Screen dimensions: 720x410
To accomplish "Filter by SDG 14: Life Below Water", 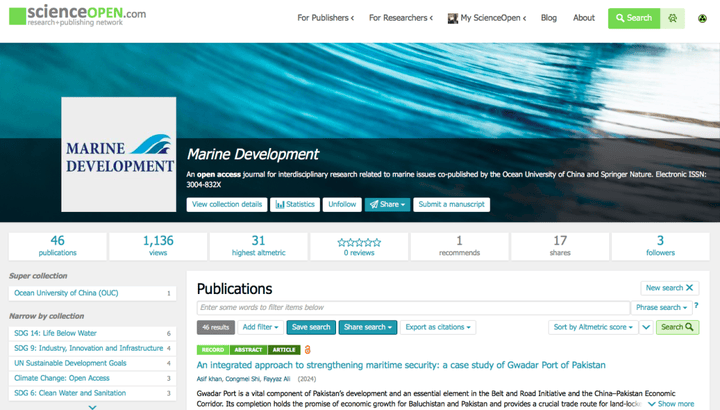I will pos(92,333).
